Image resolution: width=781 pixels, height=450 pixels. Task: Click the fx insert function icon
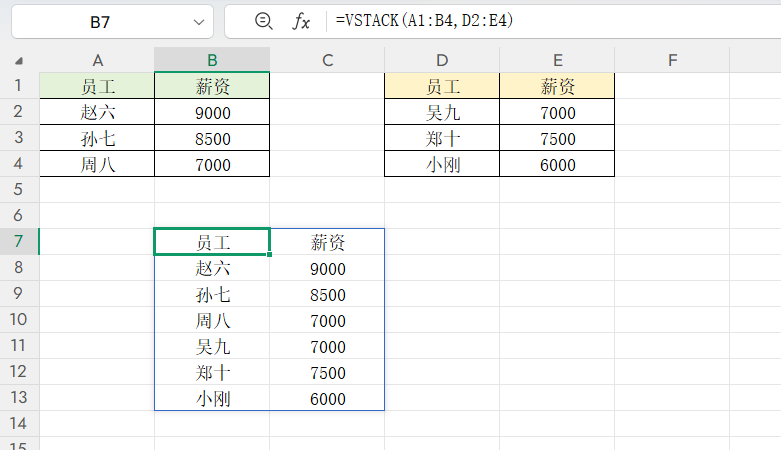(301, 21)
